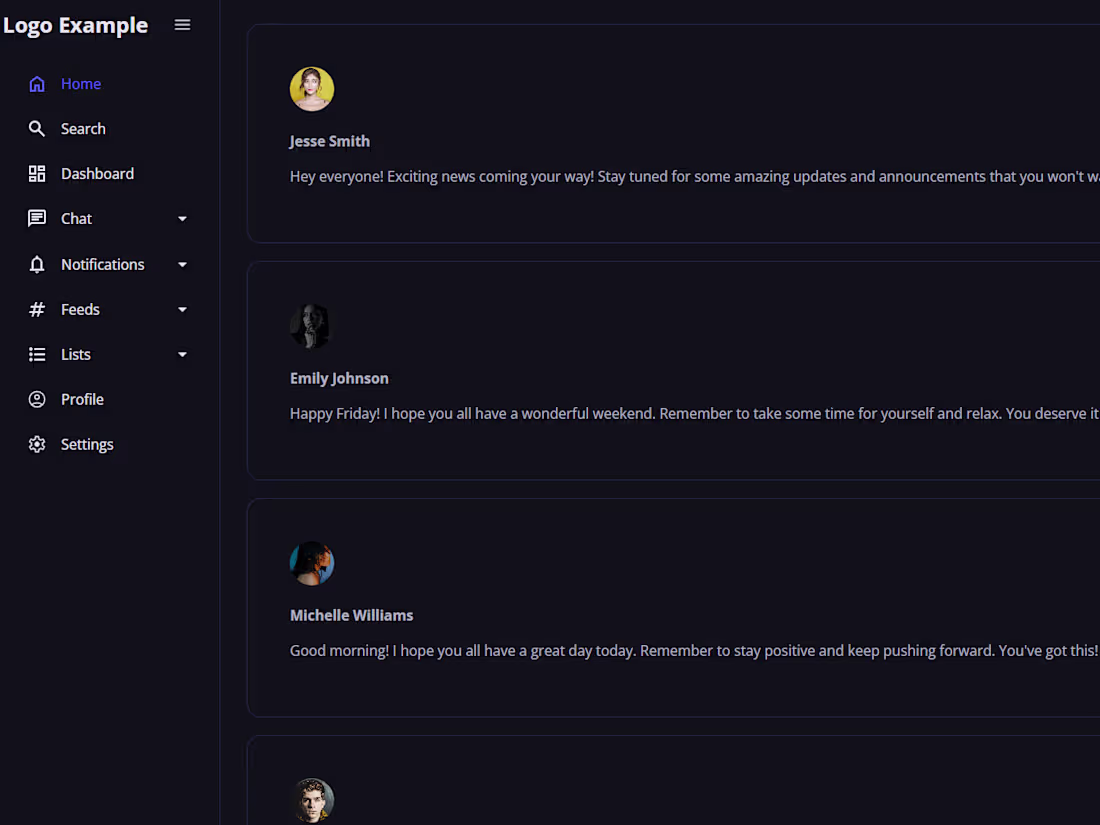
Task: Select Search from the sidebar menu
Action: click(84, 128)
